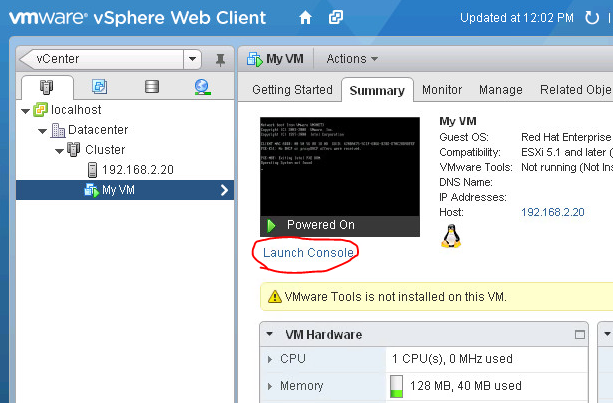Switch to VMs and Templates inventory tab
Image resolution: width=613 pixels, height=403 pixels.
coord(99,86)
